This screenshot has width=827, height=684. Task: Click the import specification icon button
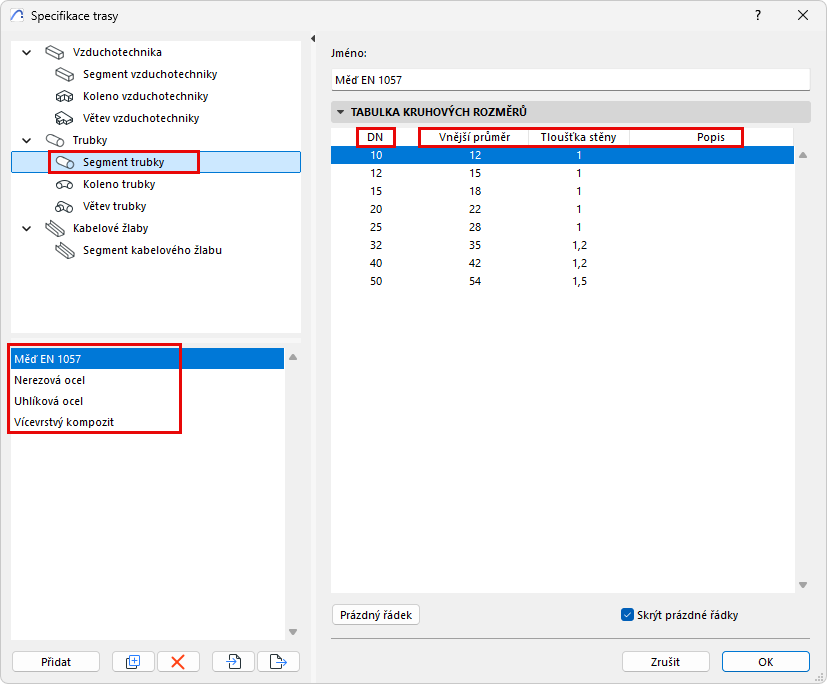[234, 661]
